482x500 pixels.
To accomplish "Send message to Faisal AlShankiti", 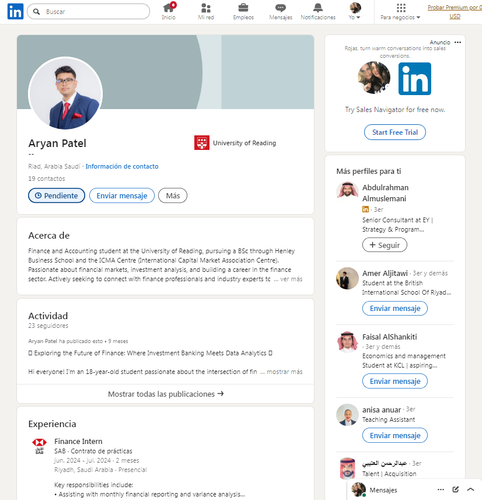I will coord(395,381).
